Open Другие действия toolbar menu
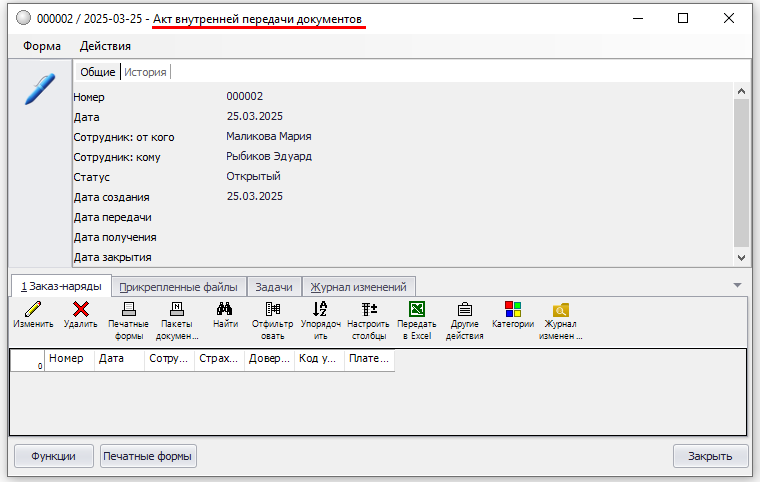This screenshot has height=482, width=760. pyautogui.click(x=465, y=310)
